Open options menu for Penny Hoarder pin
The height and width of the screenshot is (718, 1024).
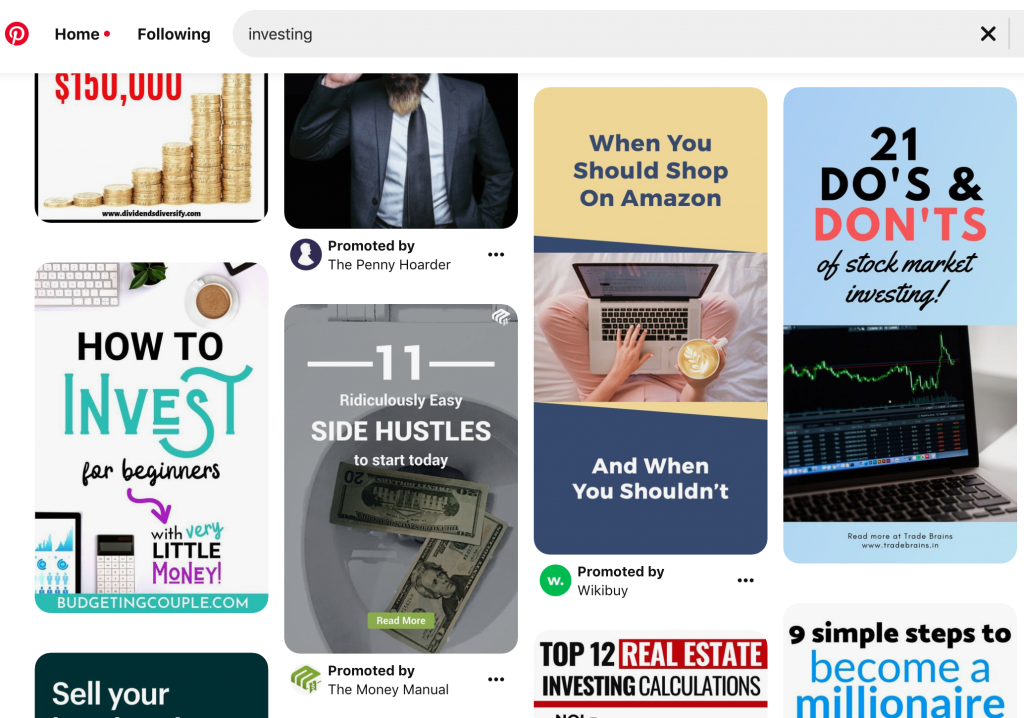496,255
